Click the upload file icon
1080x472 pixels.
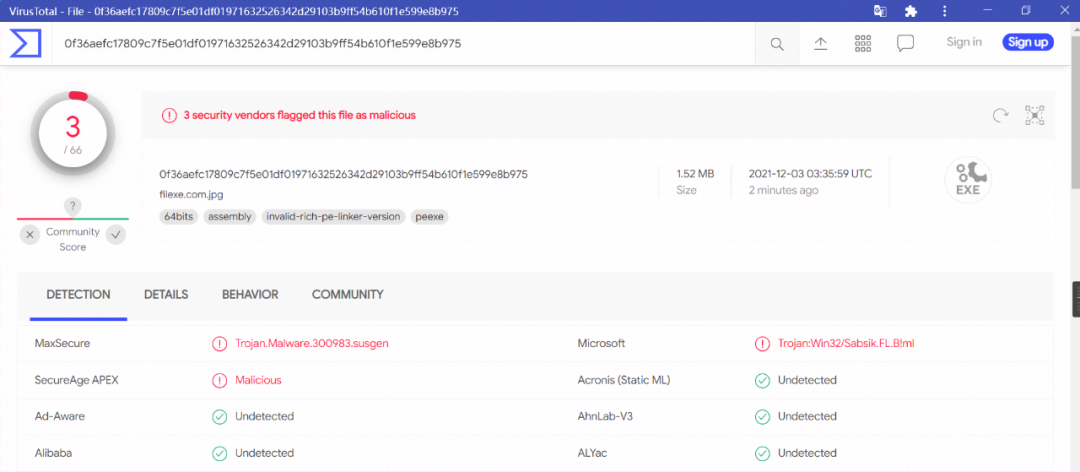[820, 43]
